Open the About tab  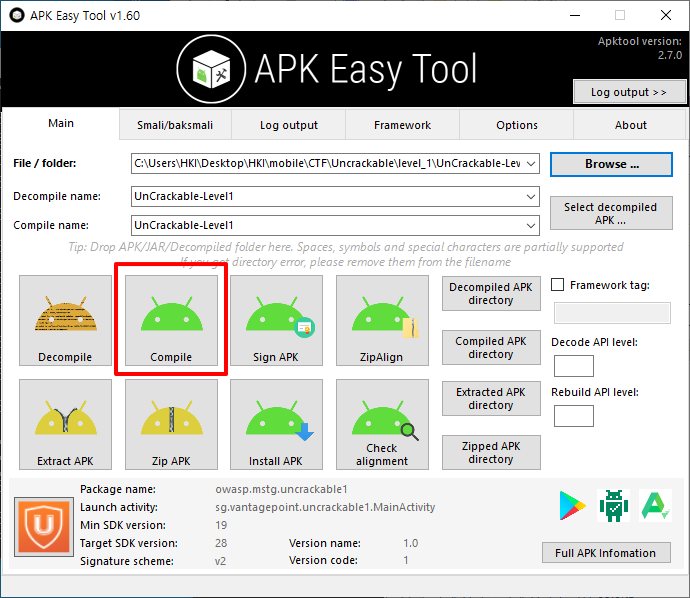click(x=631, y=125)
